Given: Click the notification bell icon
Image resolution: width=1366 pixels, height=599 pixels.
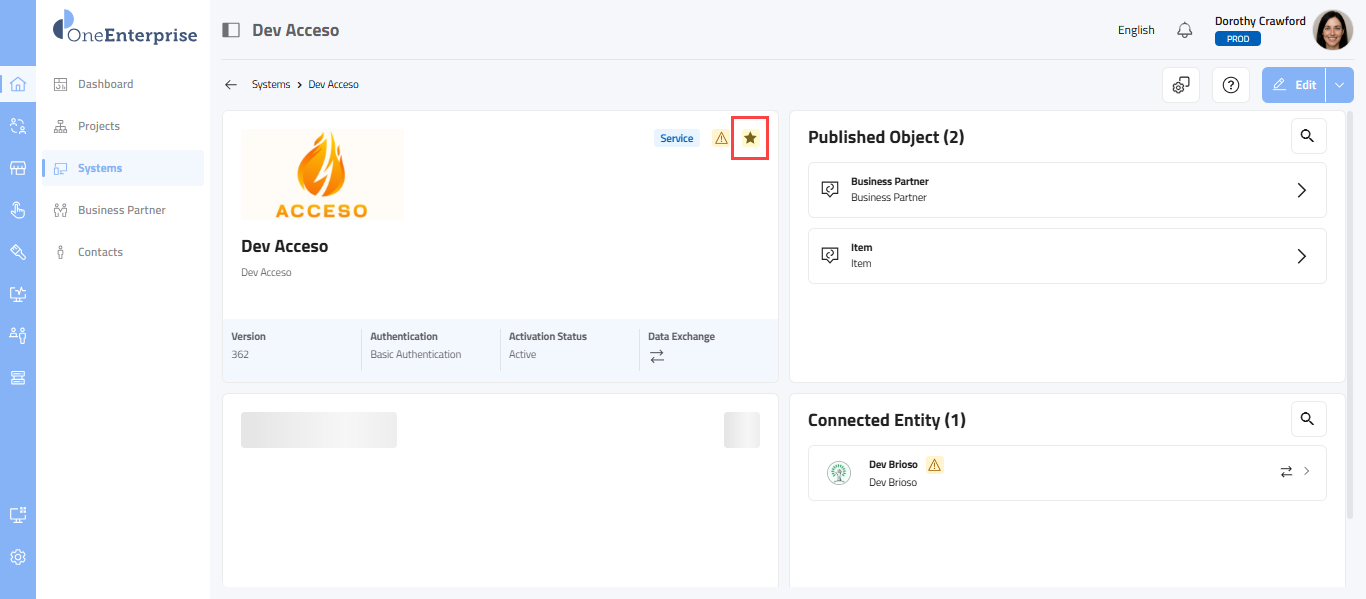Looking at the screenshot, I should pos(1185,30).
